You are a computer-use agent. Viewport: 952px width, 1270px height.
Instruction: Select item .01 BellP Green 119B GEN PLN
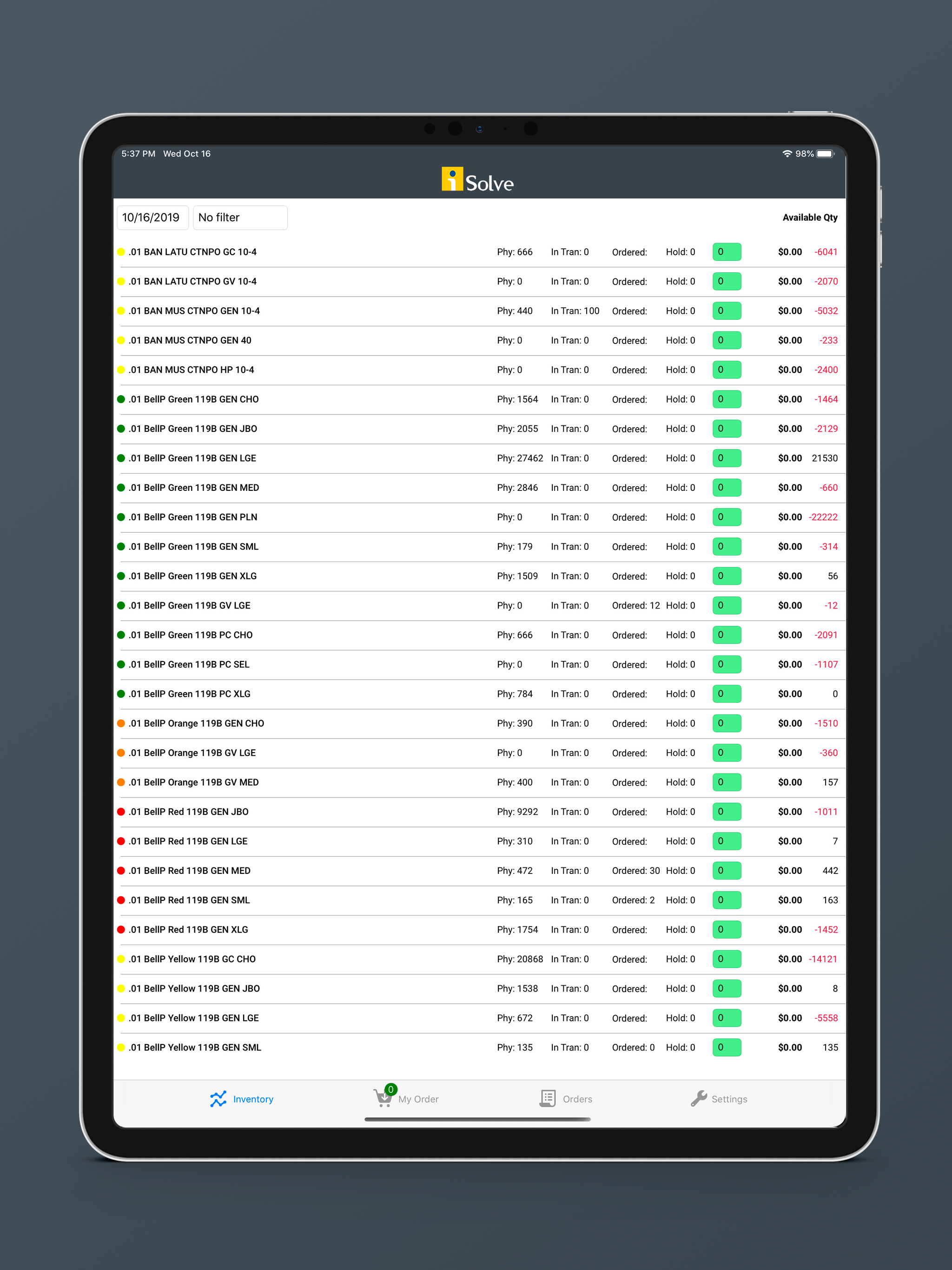[193, 517]
